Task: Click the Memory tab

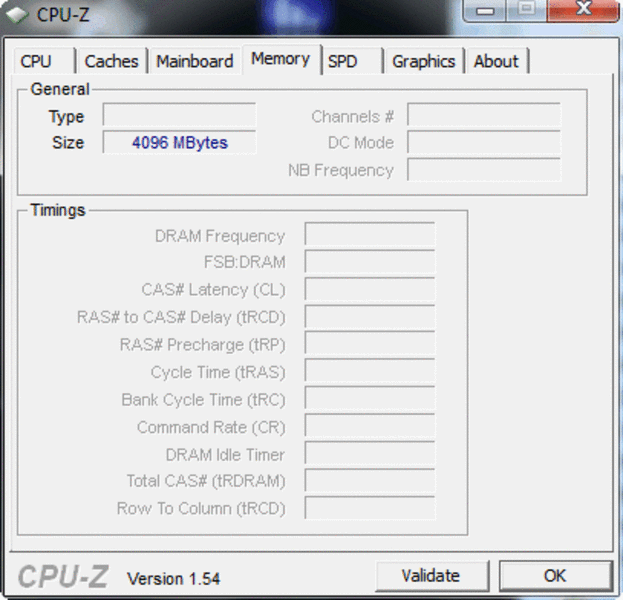Action: tap(281, 59)
